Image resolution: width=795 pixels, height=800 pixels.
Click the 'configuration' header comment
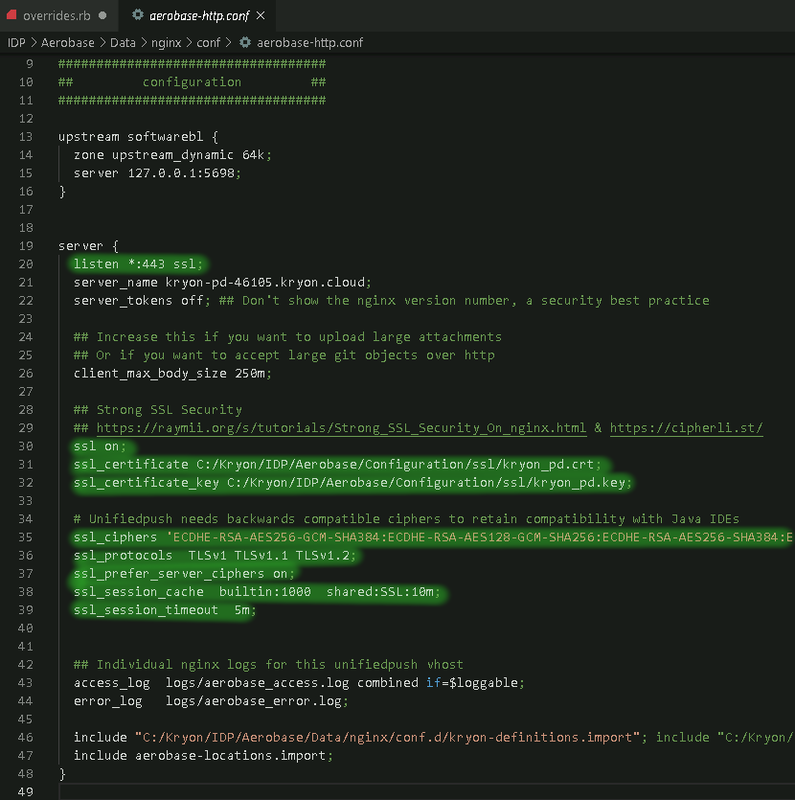point(192,82)
